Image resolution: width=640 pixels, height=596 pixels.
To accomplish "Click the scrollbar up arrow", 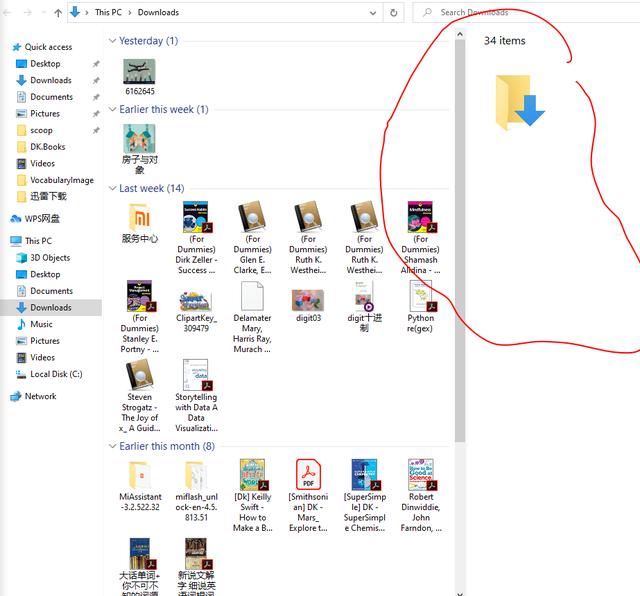I will click(x=460, y=34).
